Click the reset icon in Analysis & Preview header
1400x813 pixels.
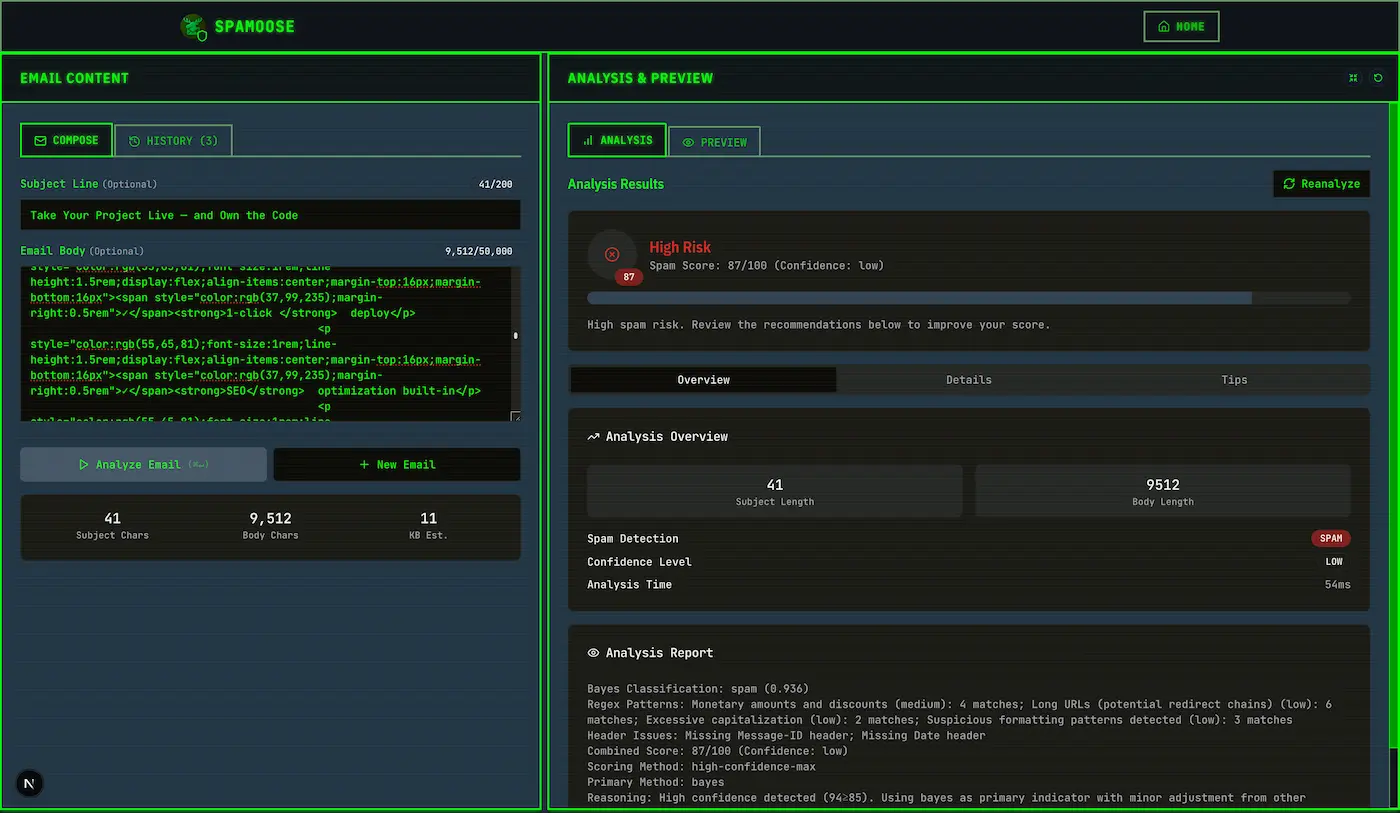click(x=1378, y=78)
